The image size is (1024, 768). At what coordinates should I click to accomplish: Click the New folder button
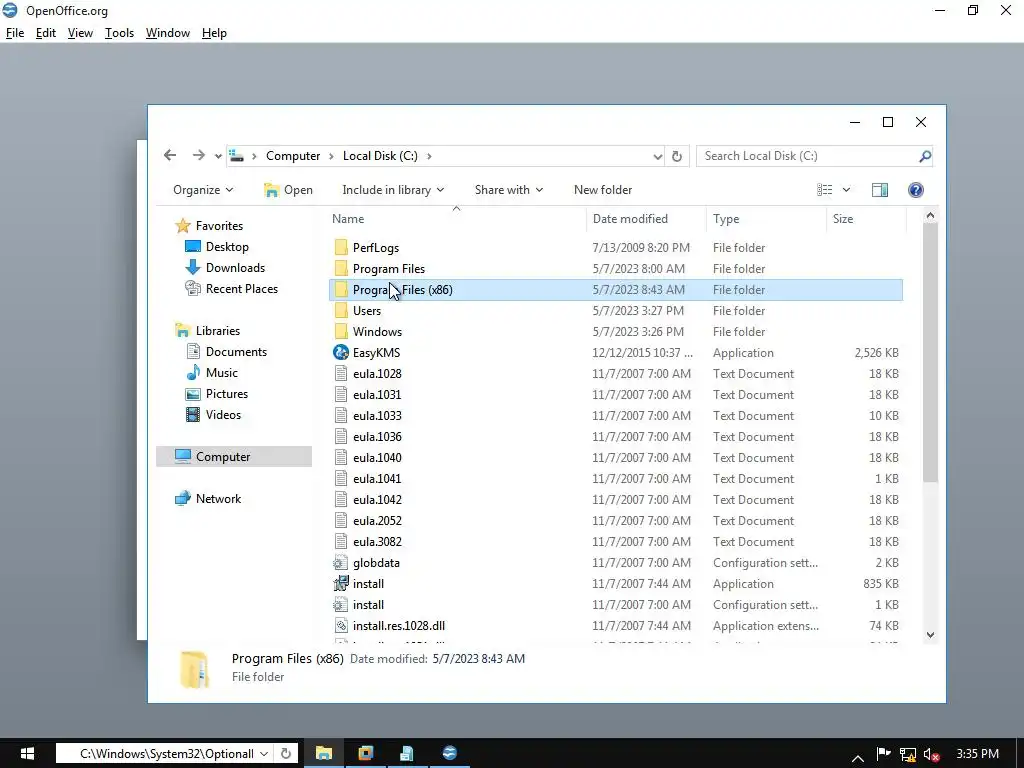(603, 190)
